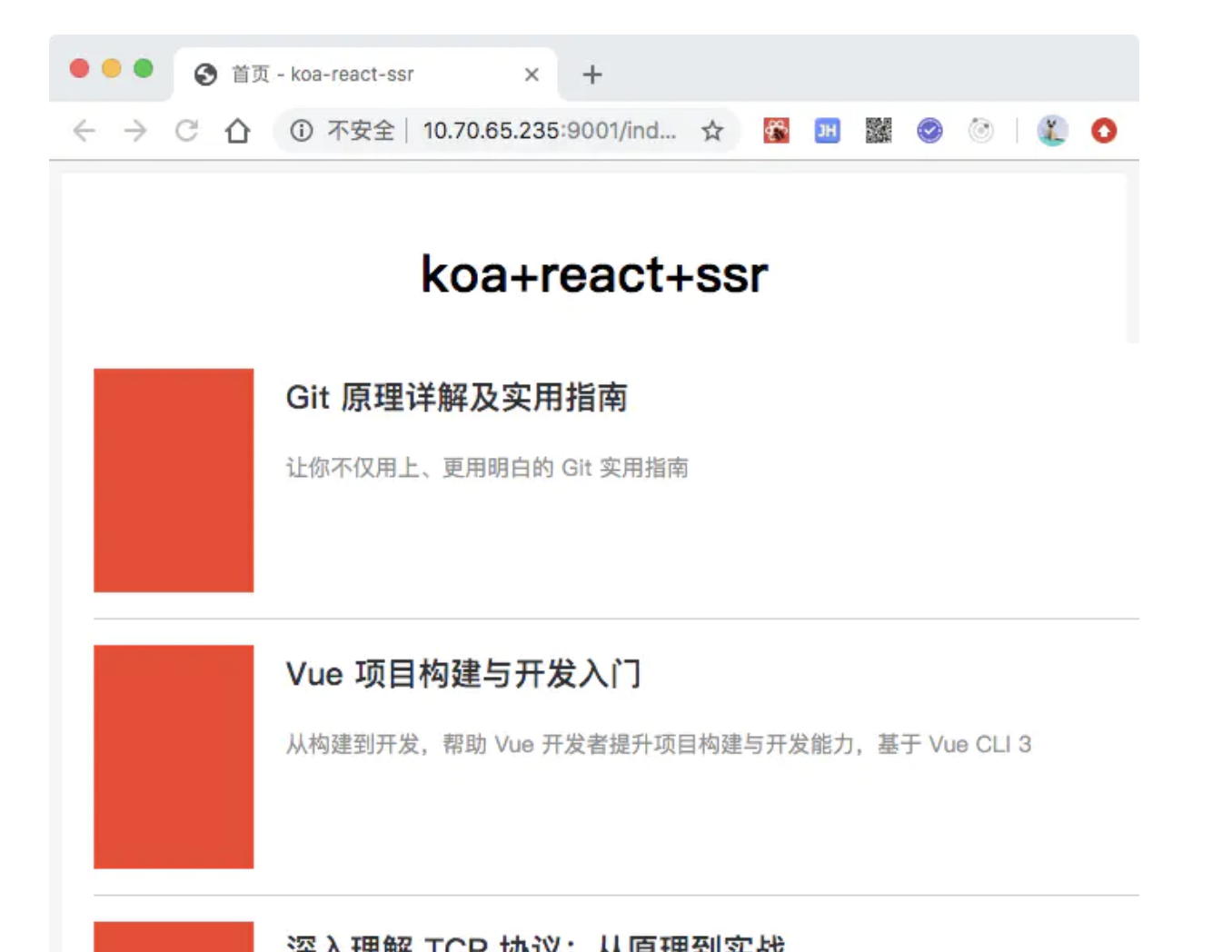Image resolution: width=1232 pixels, height=952 pixels.
Task: Click the gray circular extension icon
Action: coord(980,131)
